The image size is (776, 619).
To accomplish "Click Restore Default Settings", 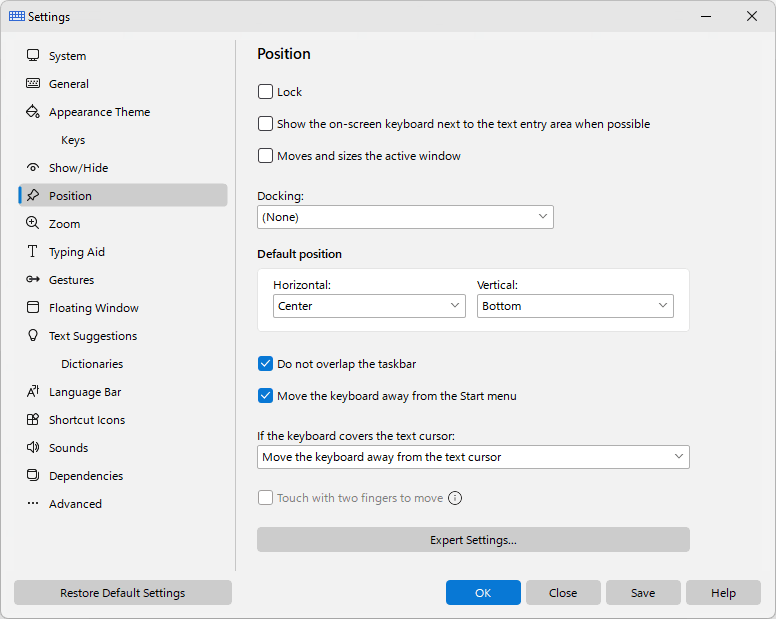I will 123,592.
